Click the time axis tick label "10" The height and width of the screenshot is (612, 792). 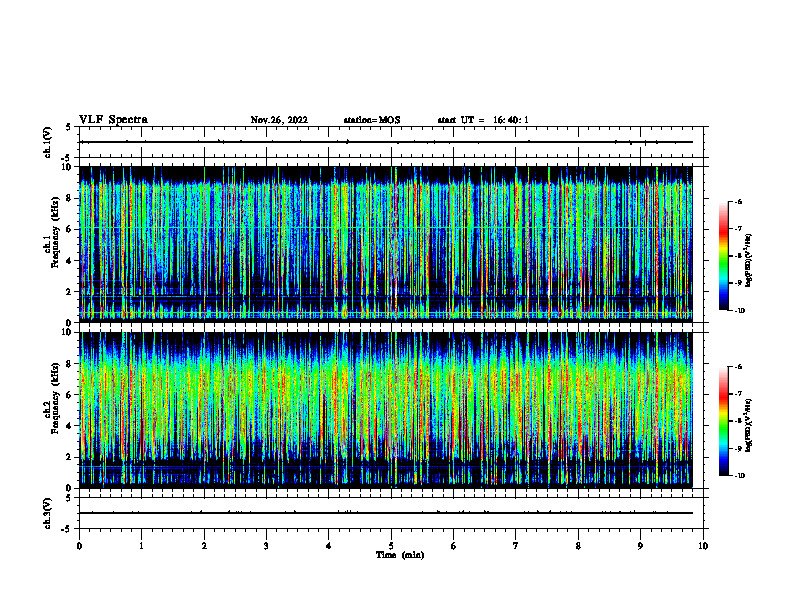[x=703, y=546]
